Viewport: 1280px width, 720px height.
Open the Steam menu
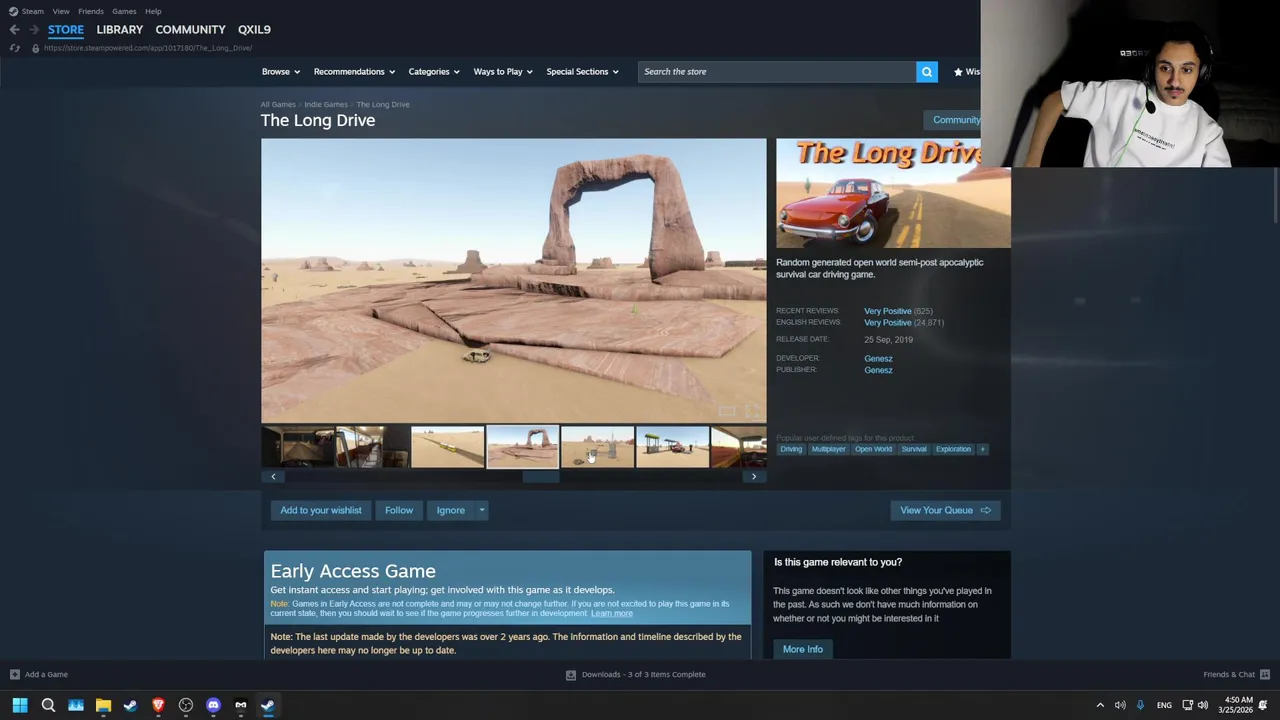click(x=33, y=11)
